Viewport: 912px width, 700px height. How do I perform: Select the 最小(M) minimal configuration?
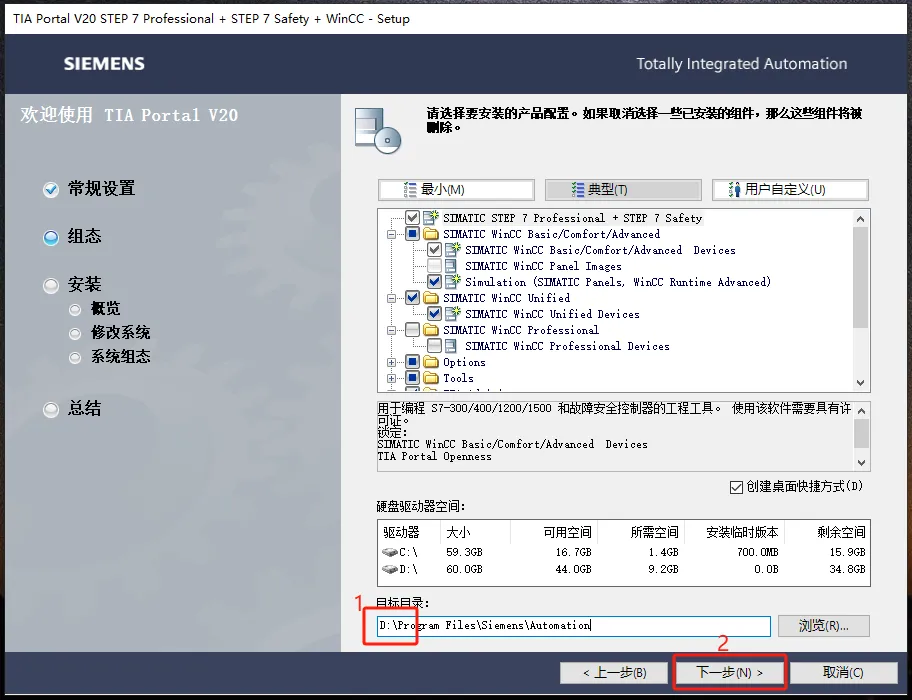(x=456, y=190)
